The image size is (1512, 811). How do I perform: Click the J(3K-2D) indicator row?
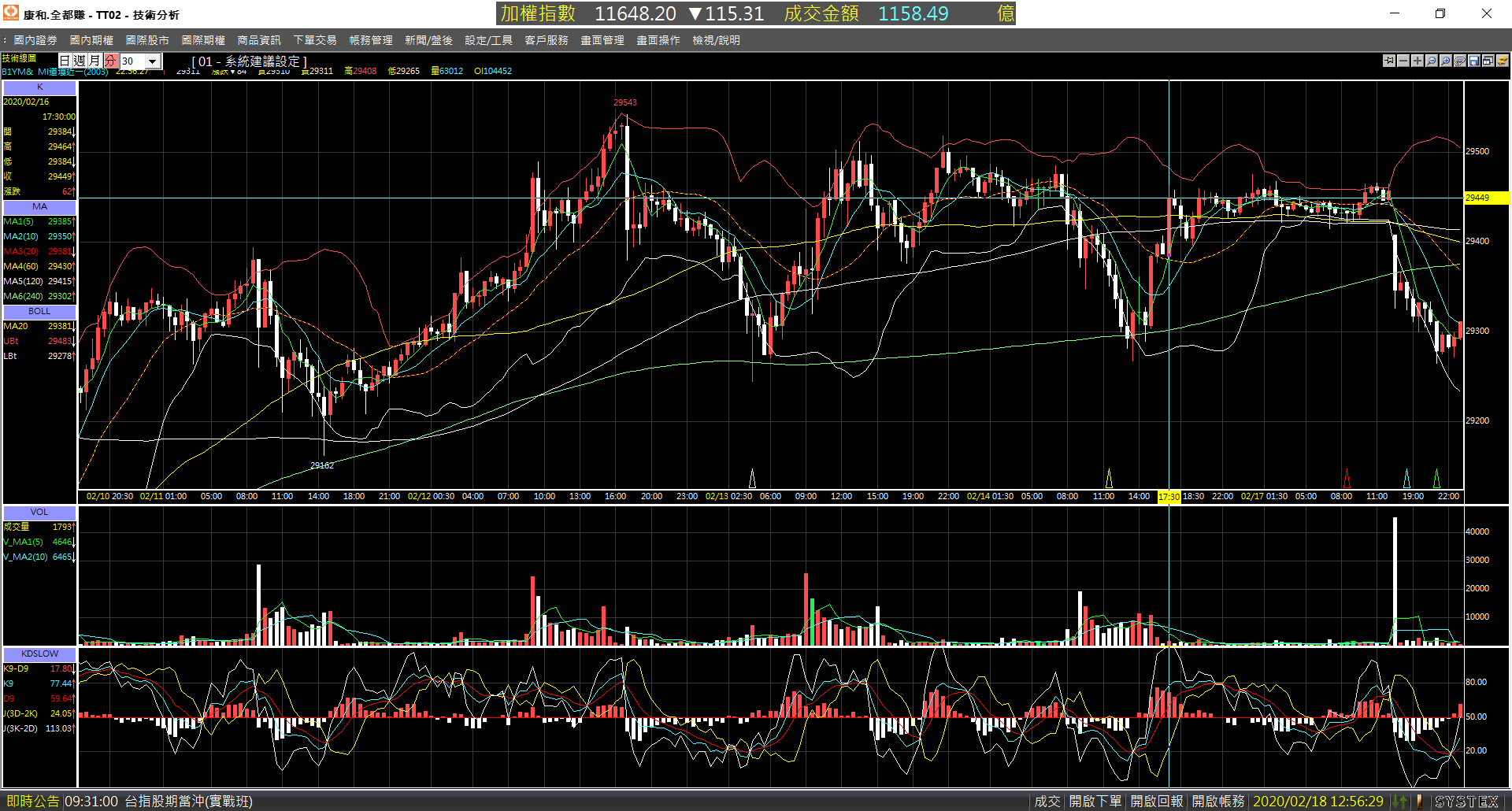tap(39, 728)
